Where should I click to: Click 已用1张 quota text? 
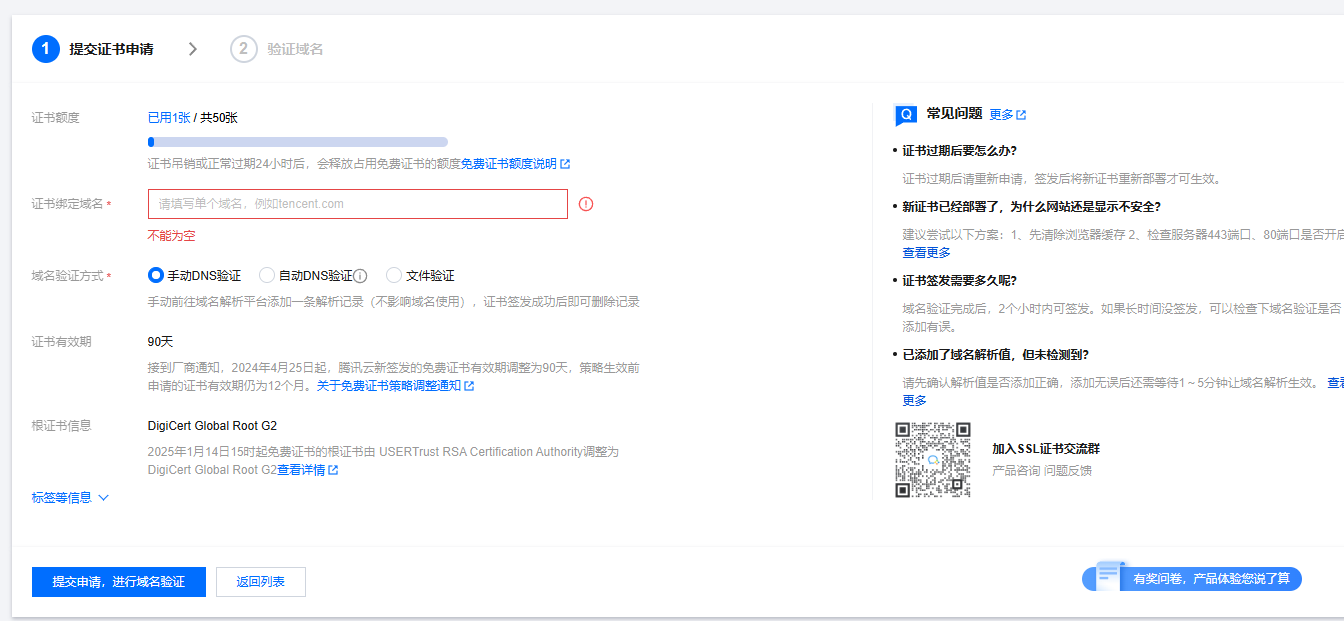169,118
